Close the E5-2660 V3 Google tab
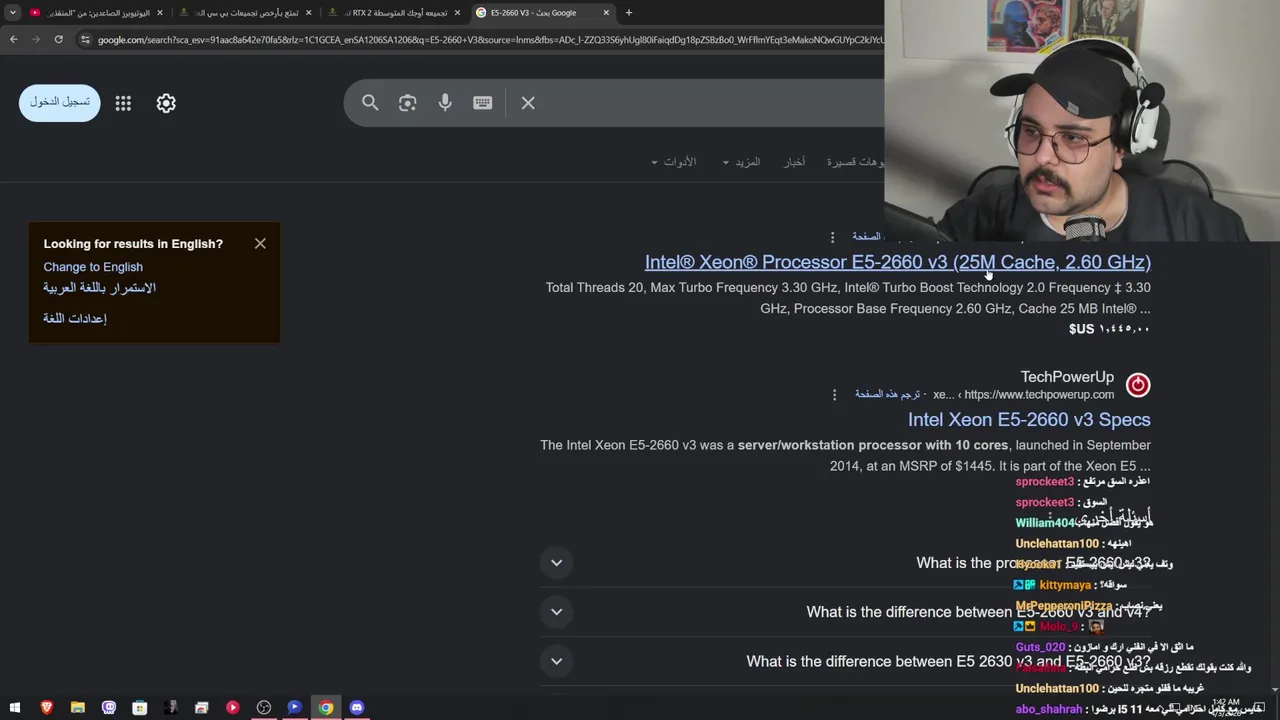The height and width of the screenshot is (720, 1280). pos(606,13)
